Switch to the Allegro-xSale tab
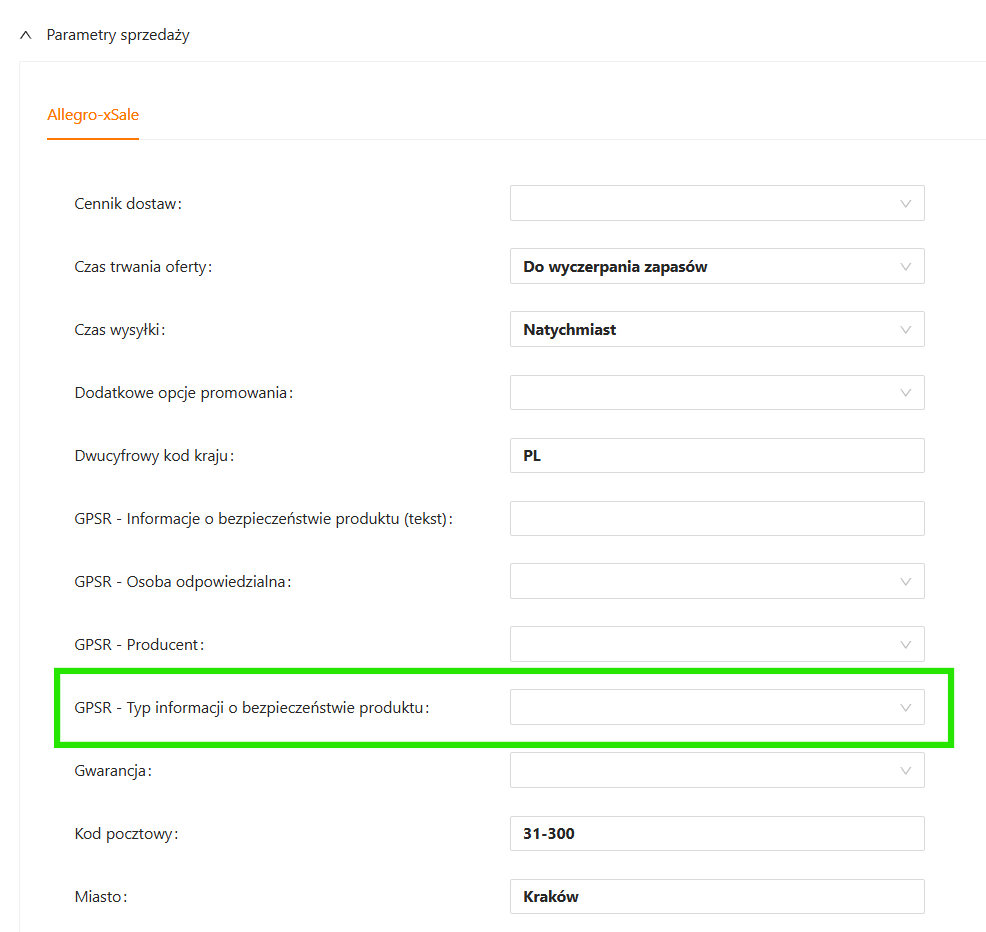Viewport: 986px width, 932px height. tap(93, 115)
